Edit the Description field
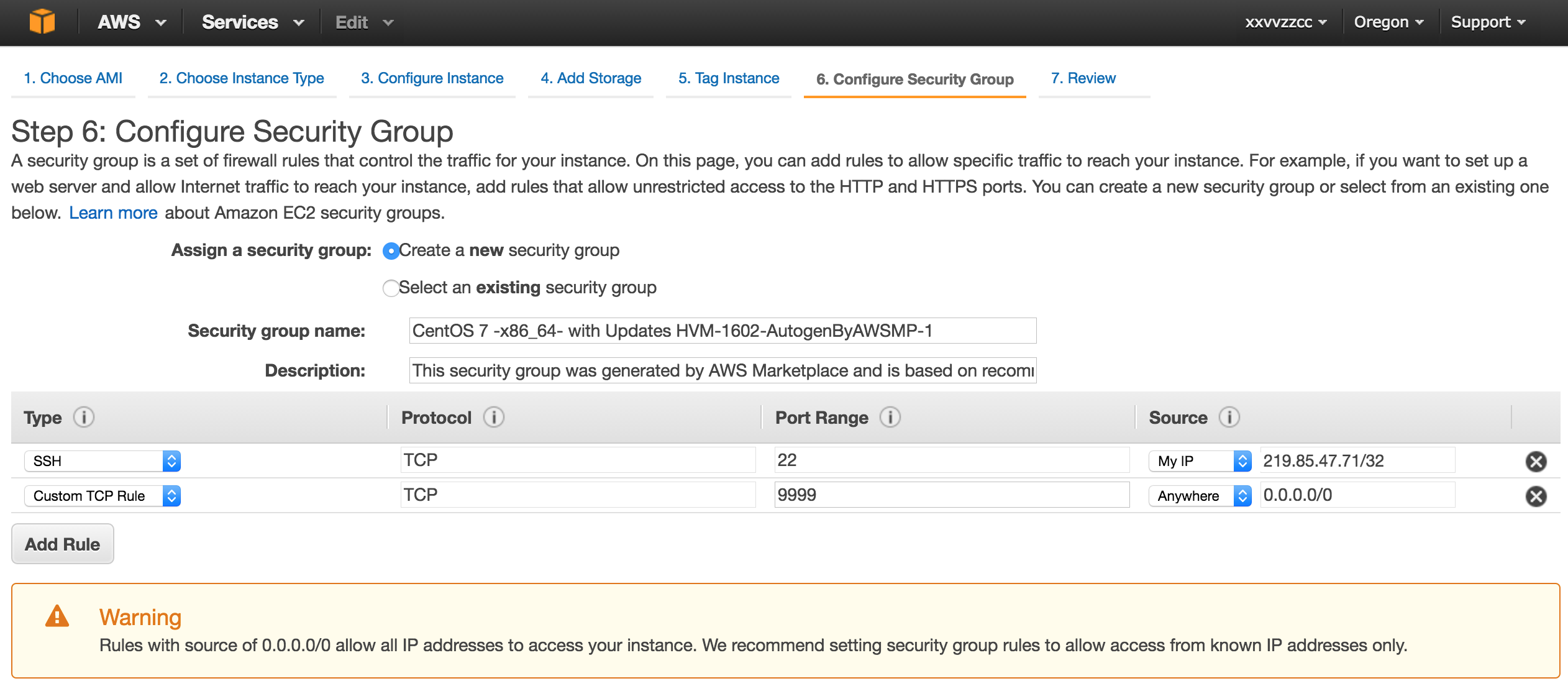This screenshot has height=686, width=1568. (722, 370)
